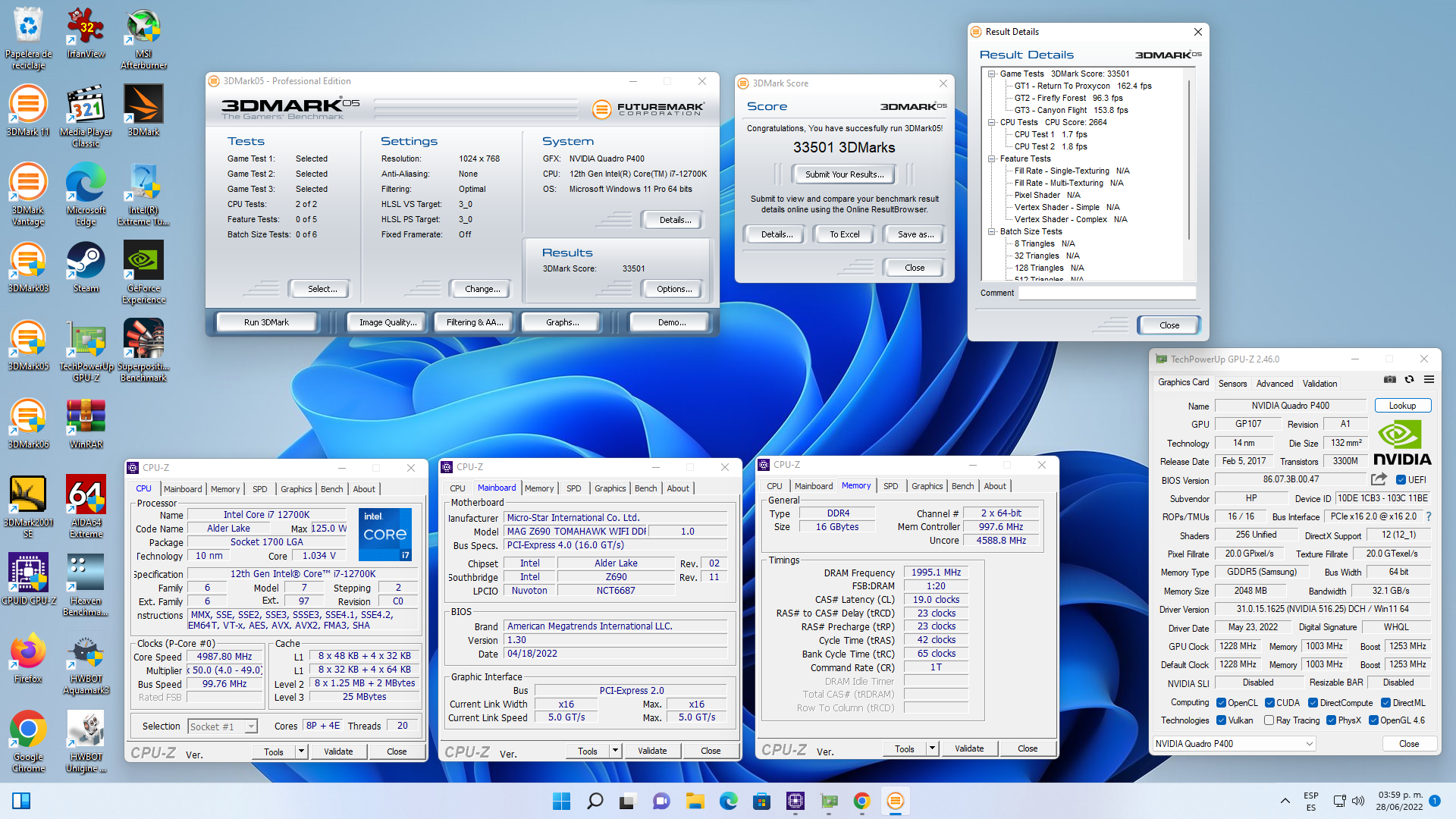Launch Steam from the desktop
Screen dimensions: 1456x819
(x=86, y=267)
